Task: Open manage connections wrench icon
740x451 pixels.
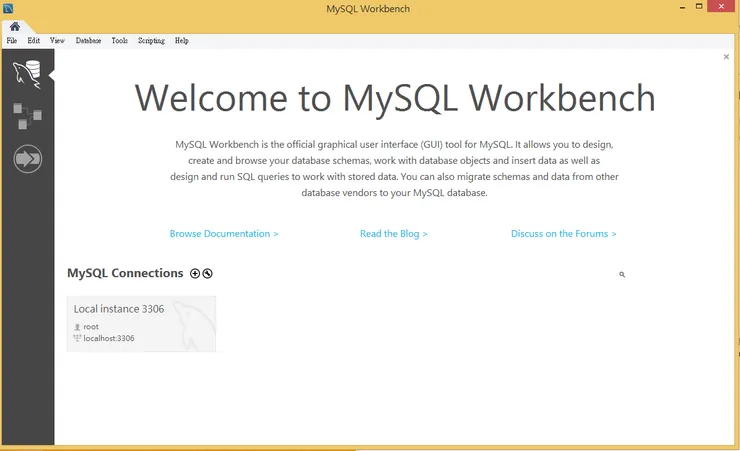Action: click(207, 273)
